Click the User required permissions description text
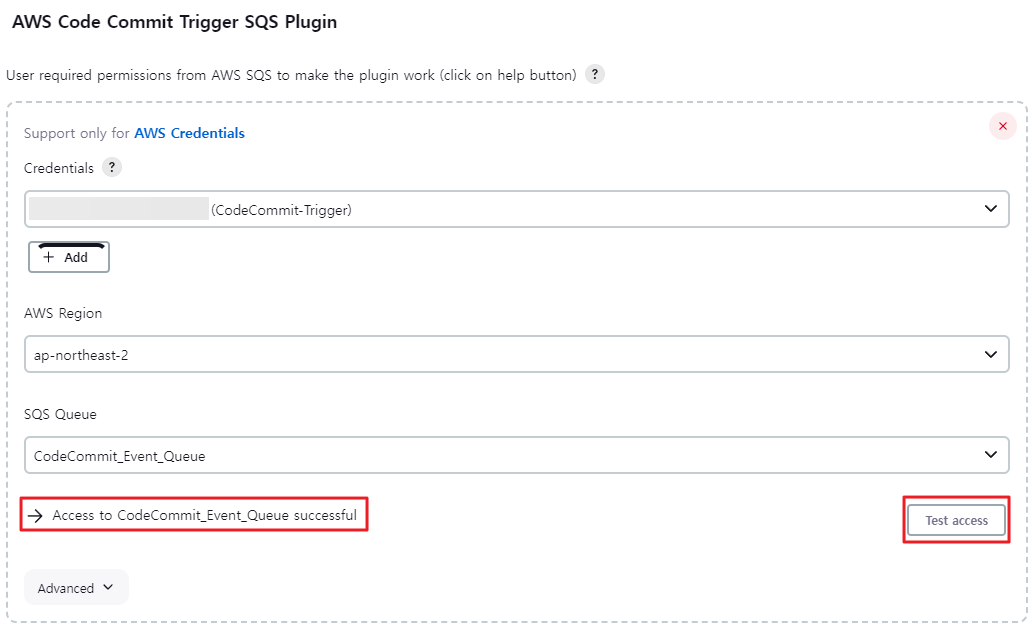The height and width of the screenshot is (629, 1035). click(291, 75)
